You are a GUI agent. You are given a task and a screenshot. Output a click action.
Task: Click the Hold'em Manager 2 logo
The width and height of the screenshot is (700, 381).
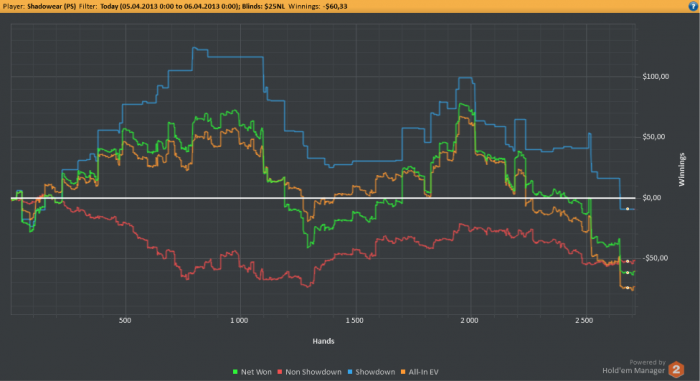click(x=676, y=369)
